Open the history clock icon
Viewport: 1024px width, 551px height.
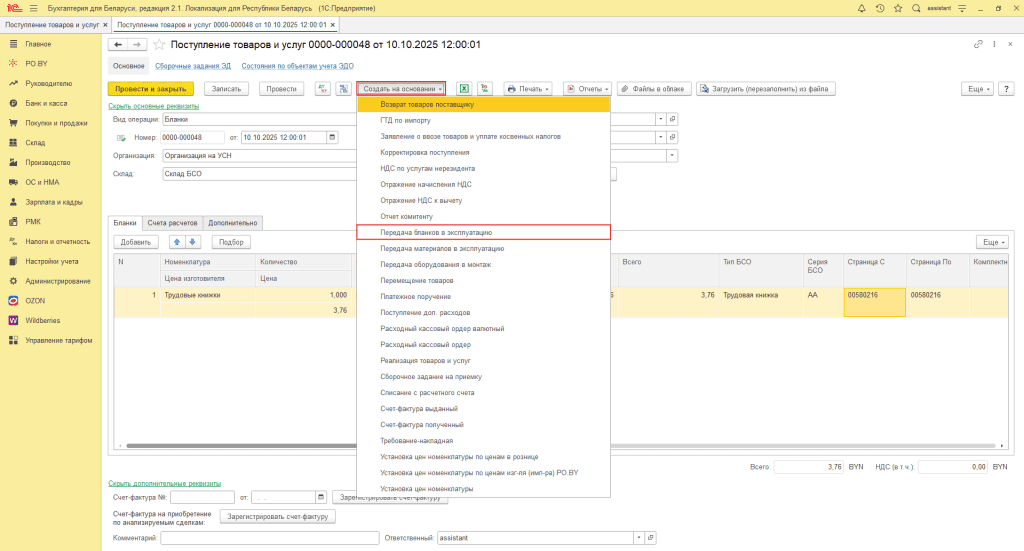(x=878, y=7)
